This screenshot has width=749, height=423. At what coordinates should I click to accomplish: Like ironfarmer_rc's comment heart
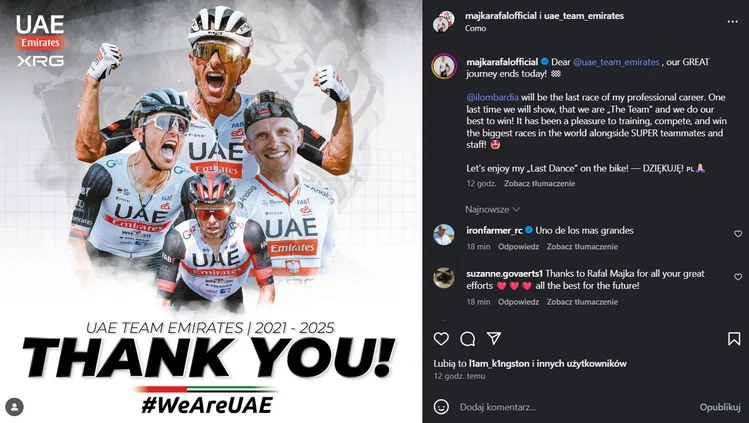point(738,234)
